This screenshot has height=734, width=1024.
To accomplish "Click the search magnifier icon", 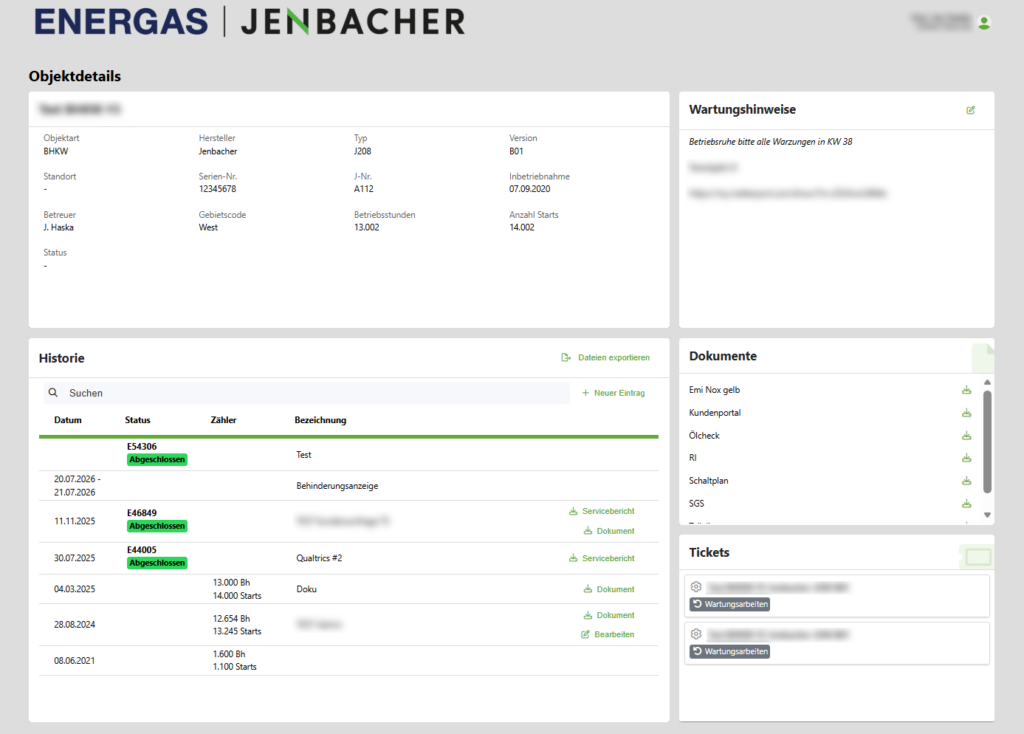I will tap(53, 393).
